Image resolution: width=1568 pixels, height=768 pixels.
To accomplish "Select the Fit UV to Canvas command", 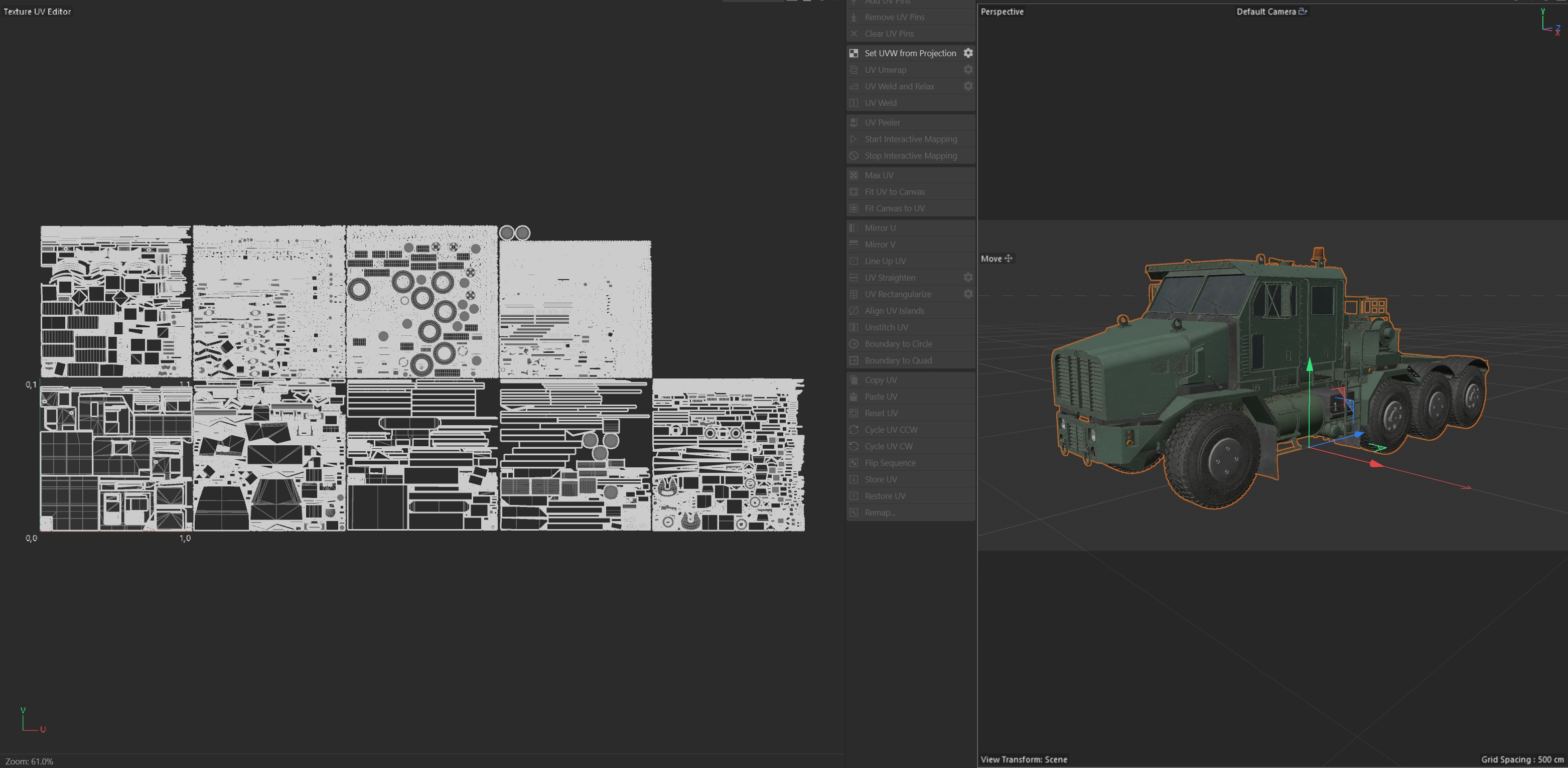I will [894, 192].
